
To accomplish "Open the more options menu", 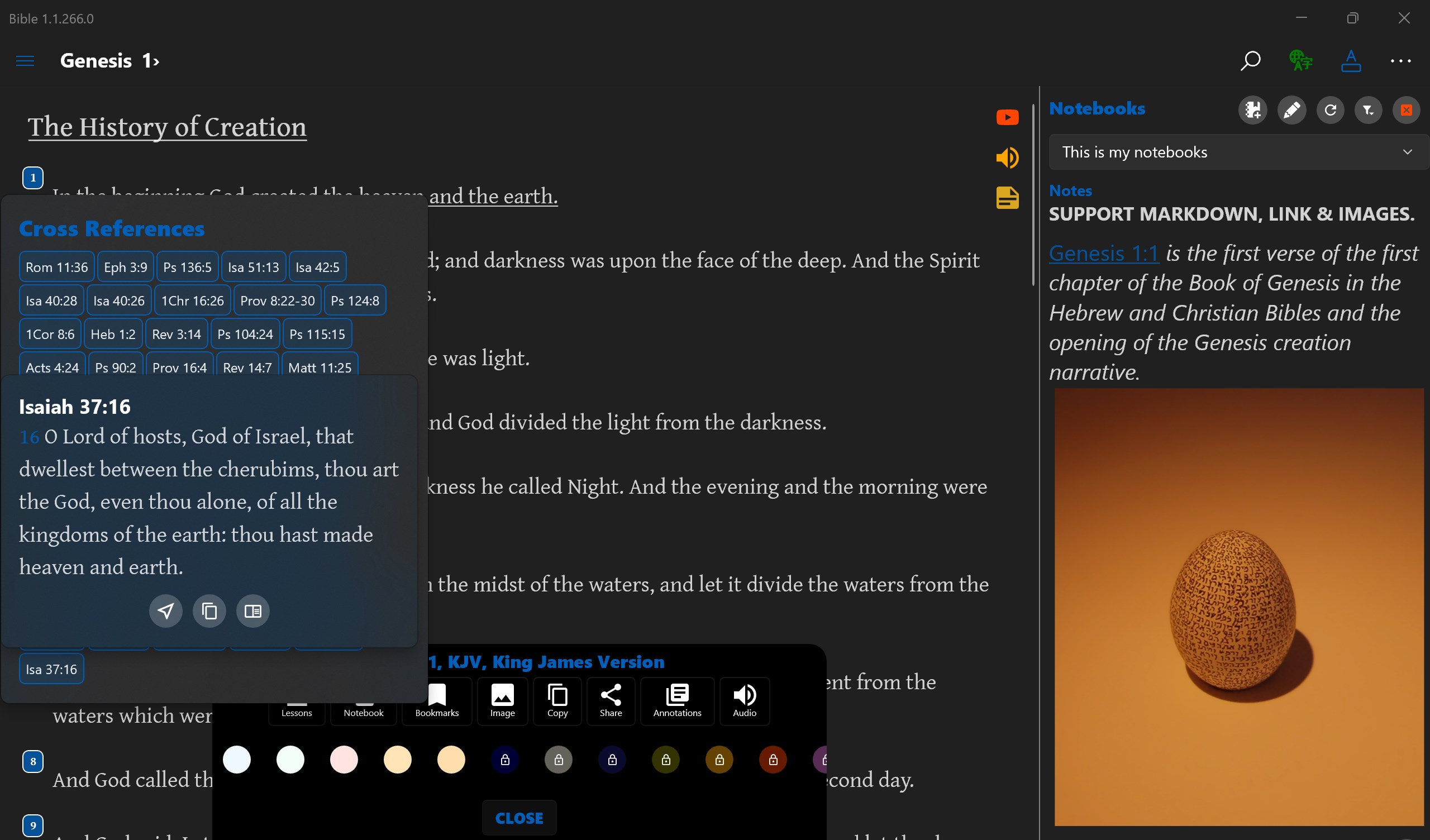I will [1402, 61].
